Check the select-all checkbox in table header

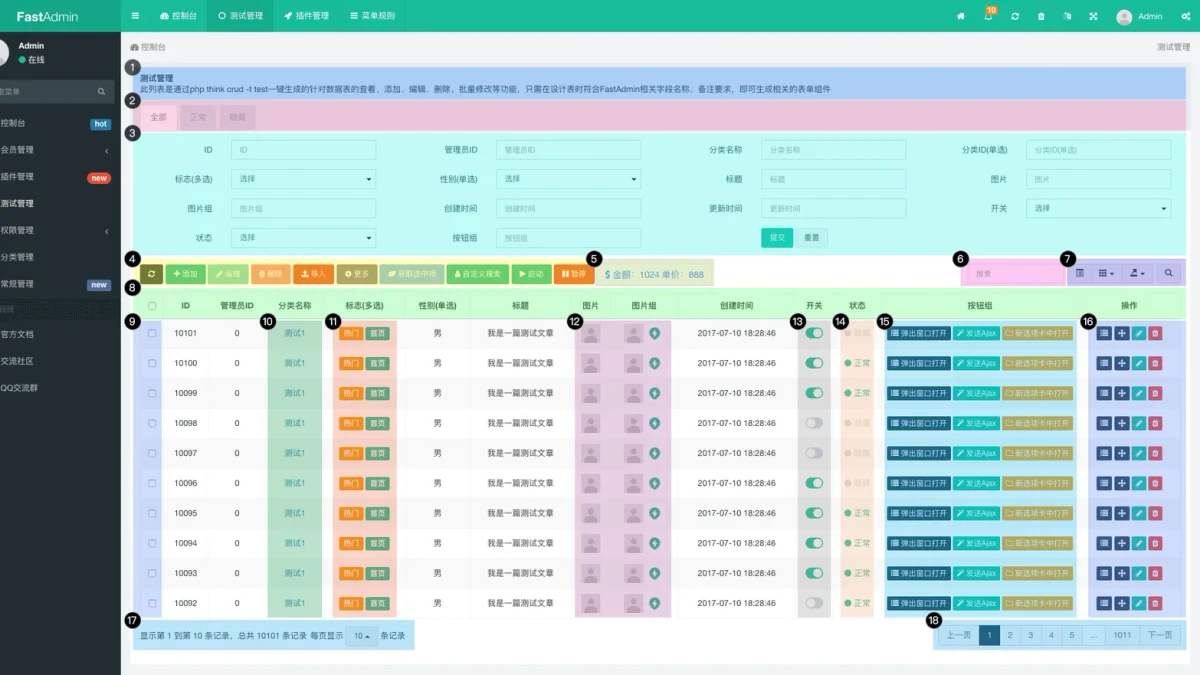pos(152,306)
